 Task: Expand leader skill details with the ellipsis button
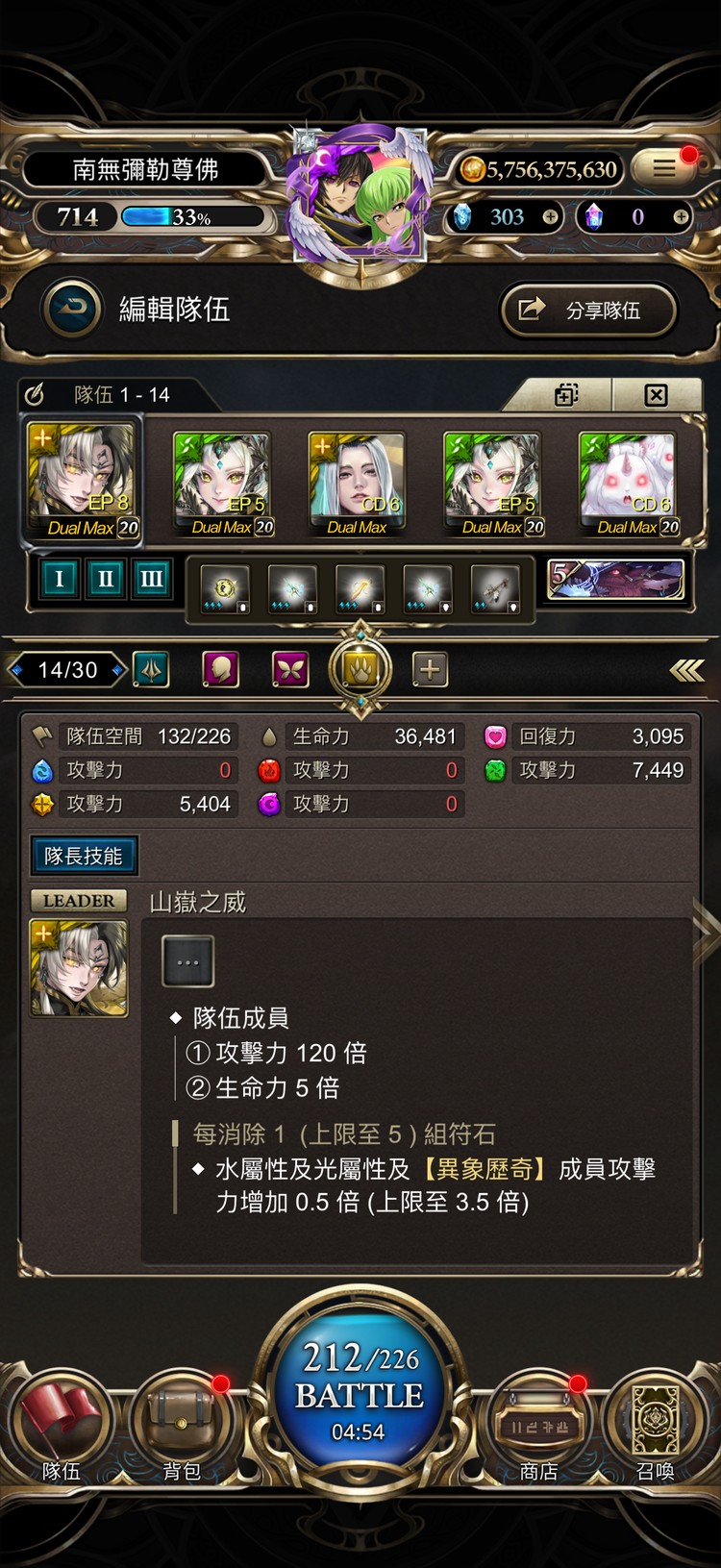coord(188,961)
